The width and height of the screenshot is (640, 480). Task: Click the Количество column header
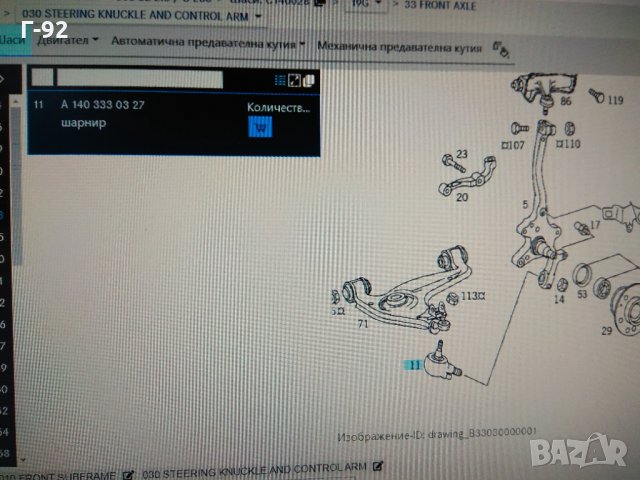(x=278, y=106)
